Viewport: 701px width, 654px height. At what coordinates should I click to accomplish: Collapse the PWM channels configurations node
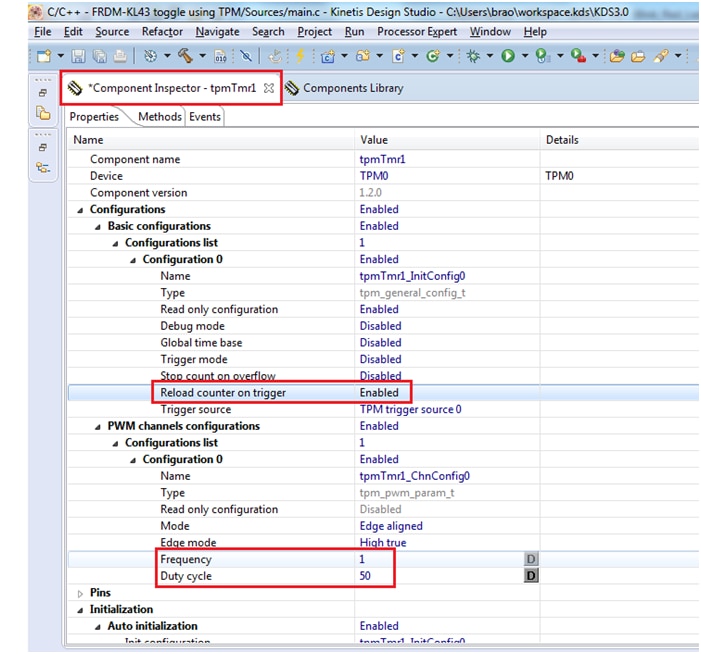pyautogui.click(x=98, y=427)
